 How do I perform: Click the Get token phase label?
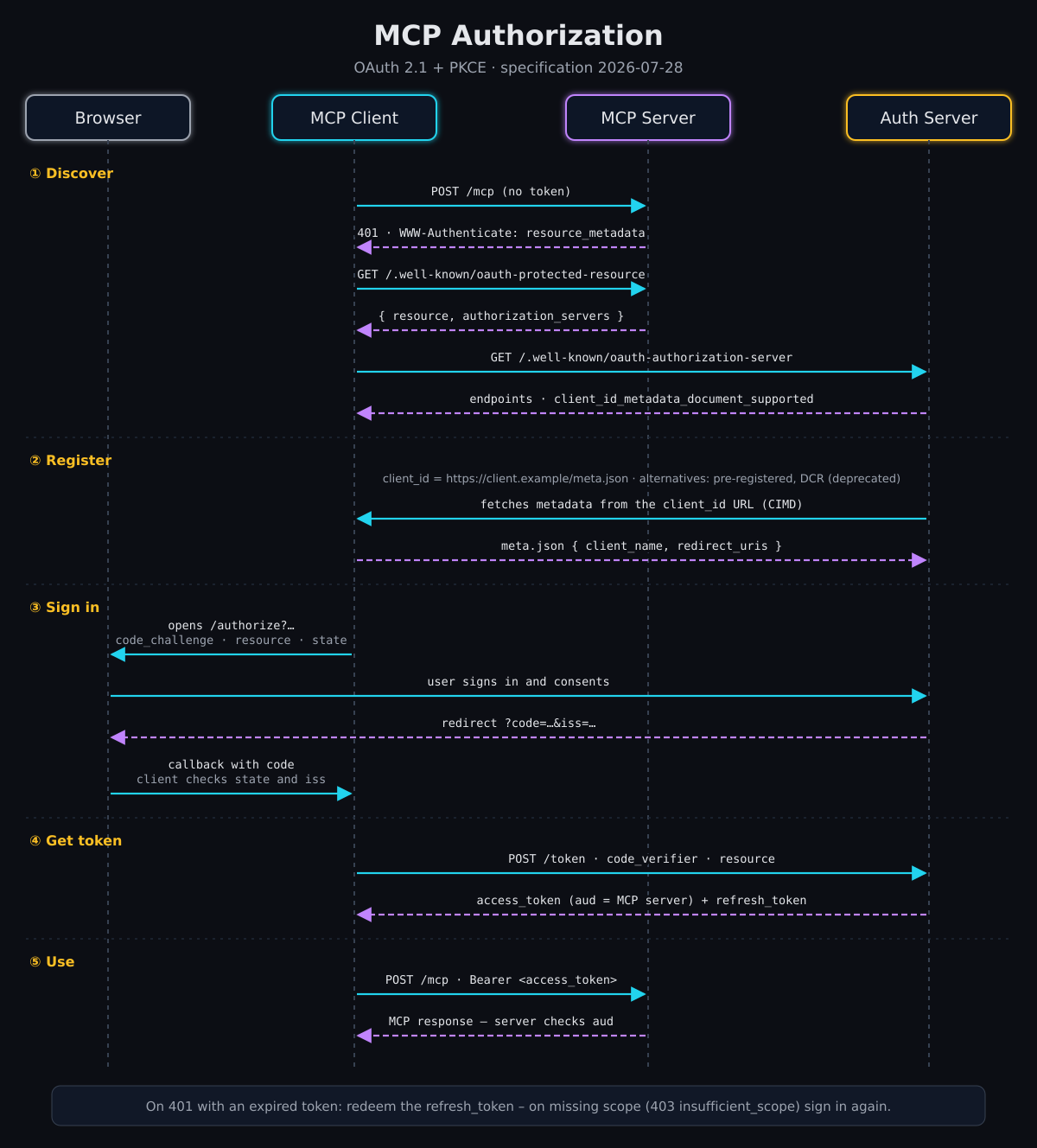click(x=76, y=840)
